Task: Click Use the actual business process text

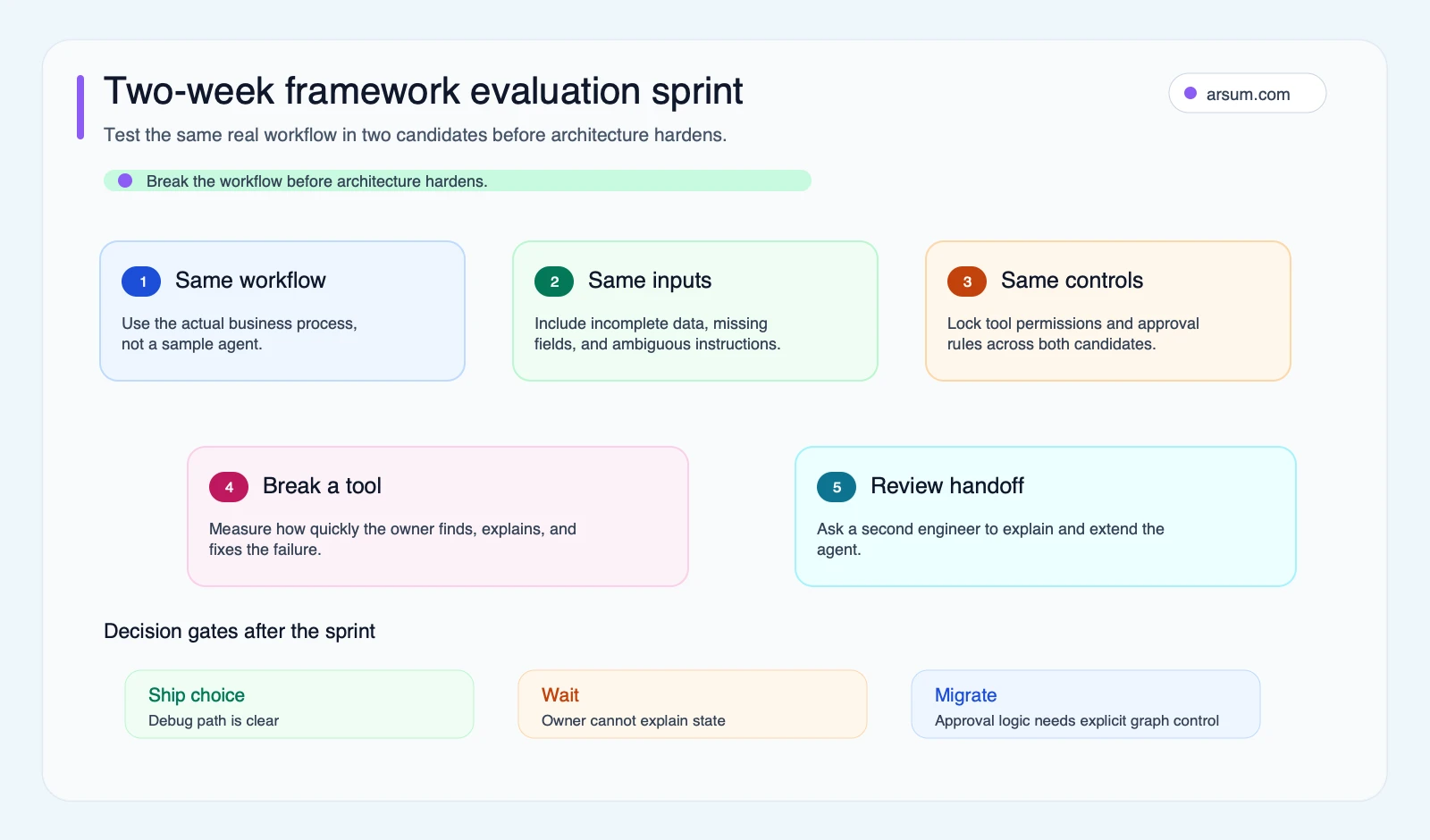Action: (x=240, y=333)
